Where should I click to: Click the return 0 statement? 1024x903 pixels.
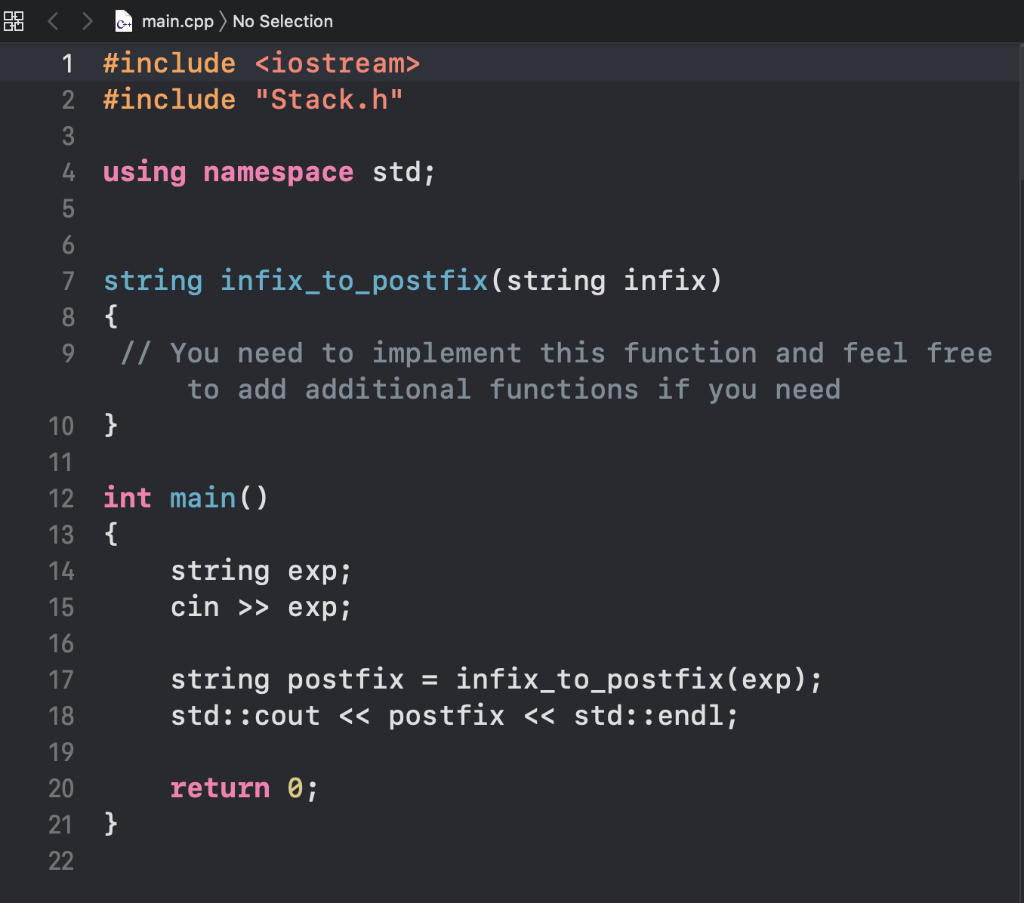[x=243, y=788]
